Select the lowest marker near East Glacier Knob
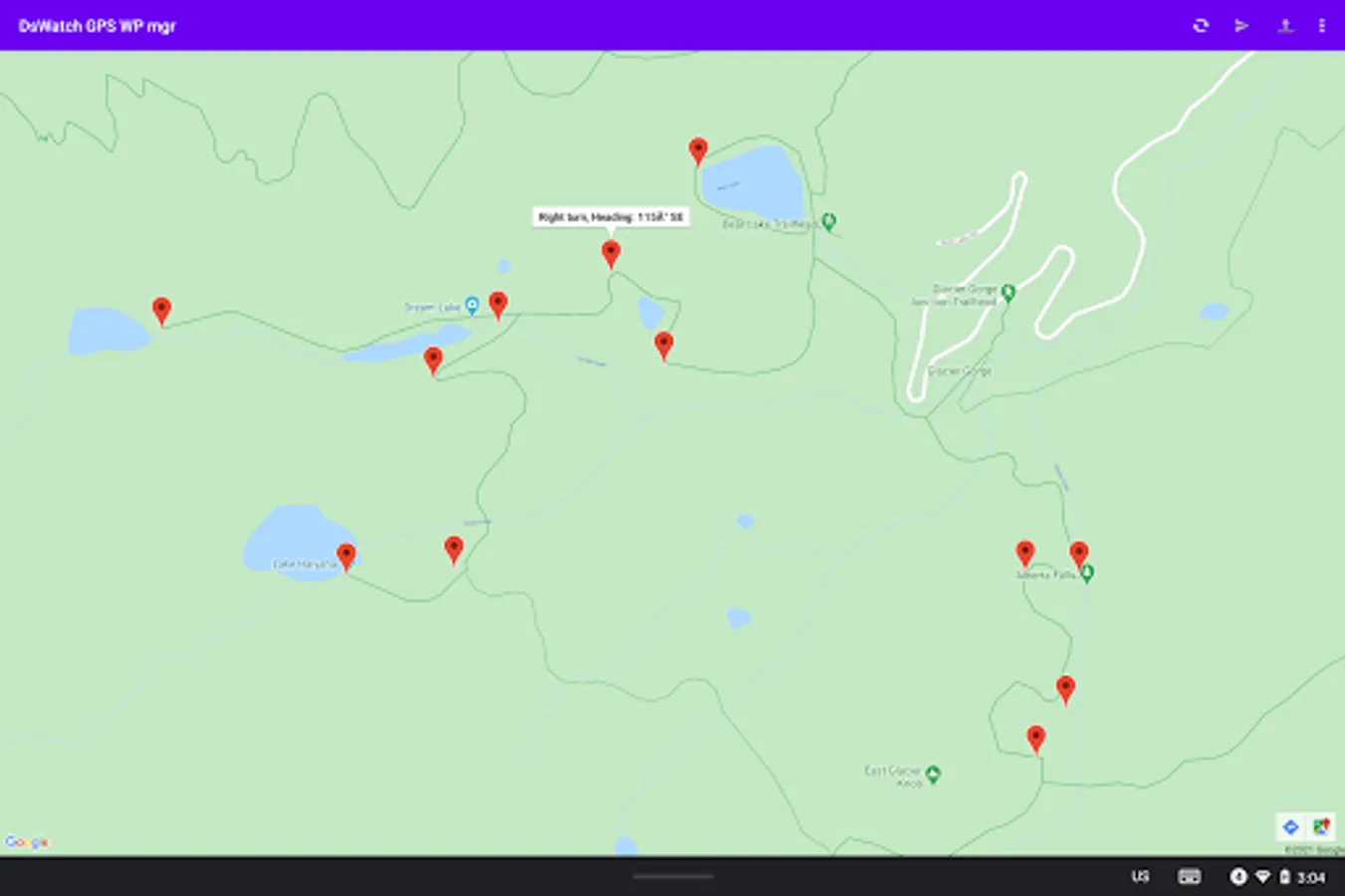 pyautogui.click(x=1036, y=739)
